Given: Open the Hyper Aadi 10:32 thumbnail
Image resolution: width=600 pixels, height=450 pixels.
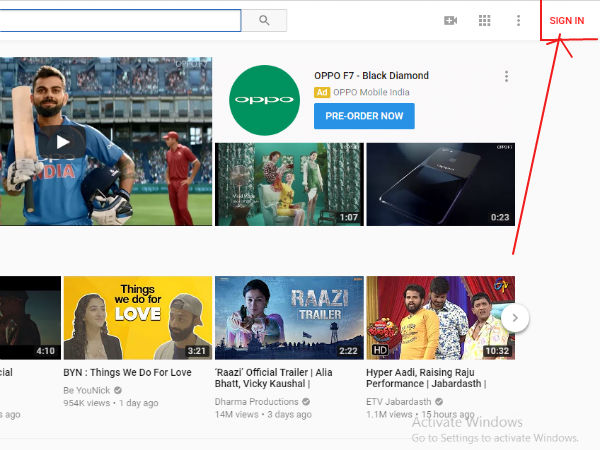Looking at the screenshot, I should (x=440, y=318).
